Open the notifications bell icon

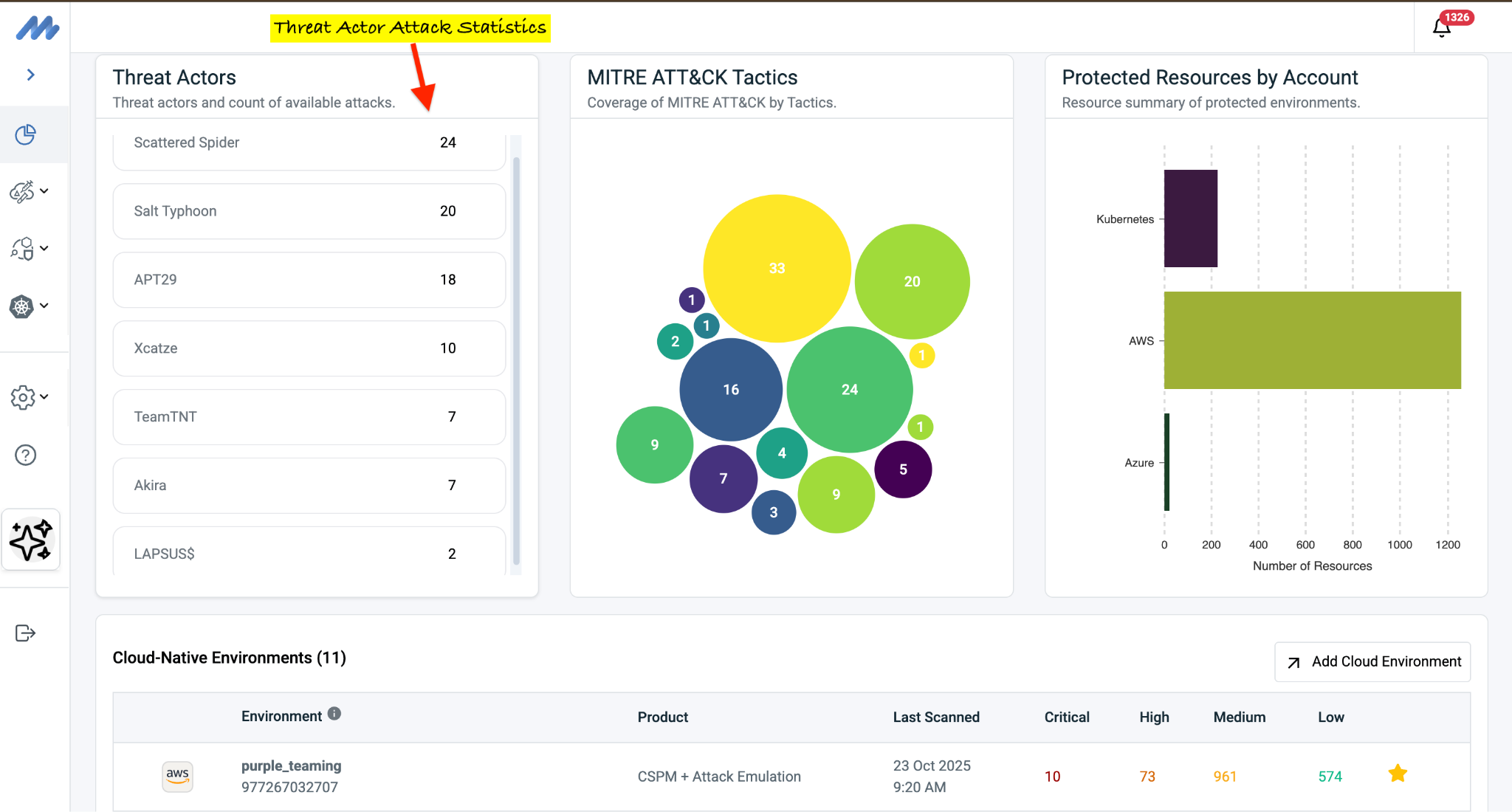tap(1441, 28)
